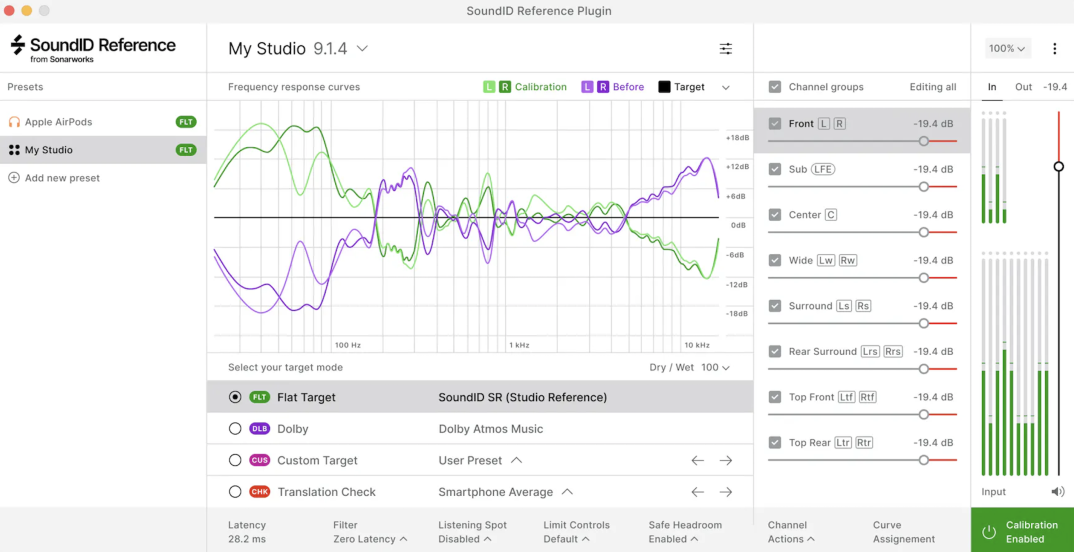Click the CHK Translation Check badge icon
This screenshot has width=1074, height=552.
(260, 492)
